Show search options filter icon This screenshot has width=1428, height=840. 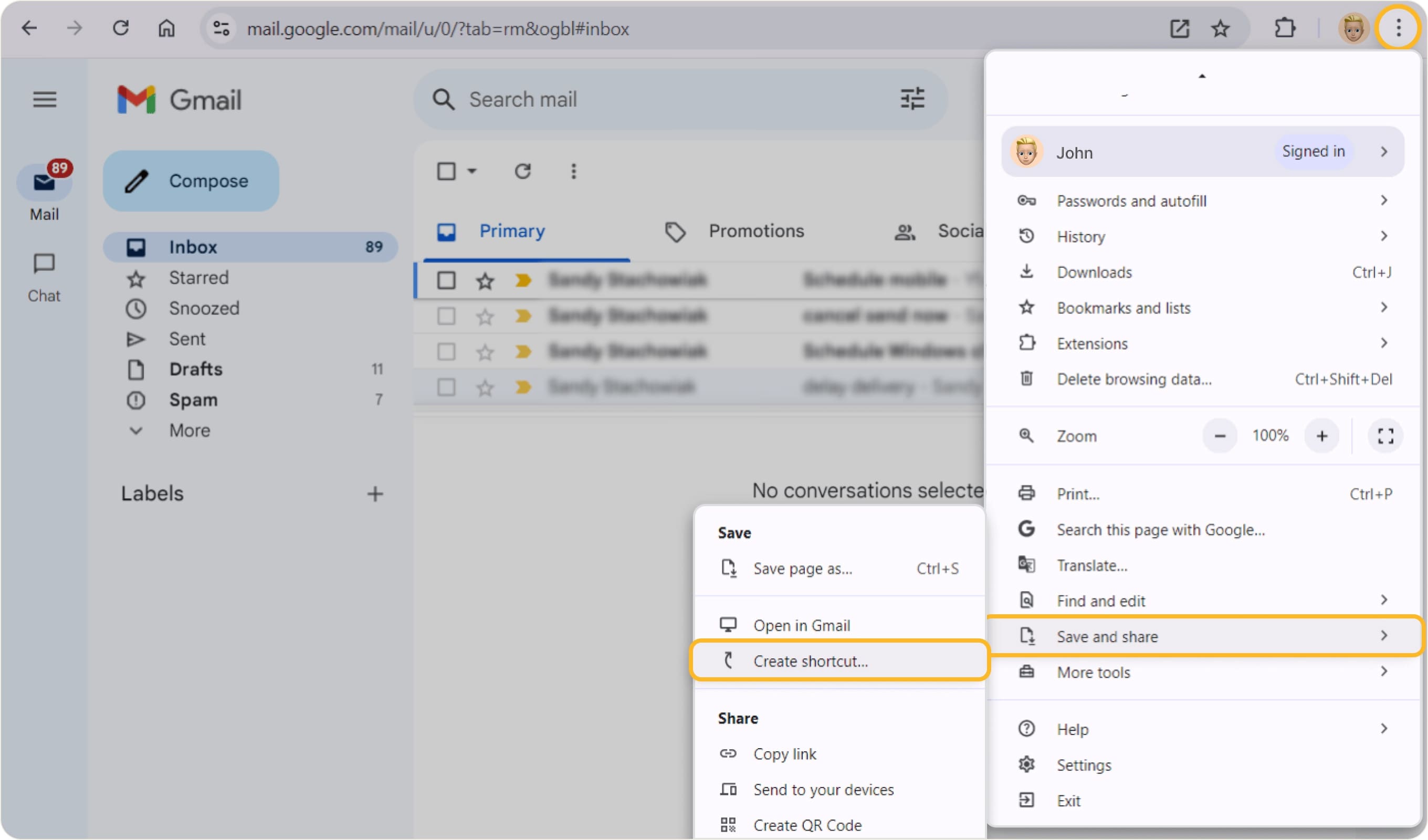click(x=912, y=99)
